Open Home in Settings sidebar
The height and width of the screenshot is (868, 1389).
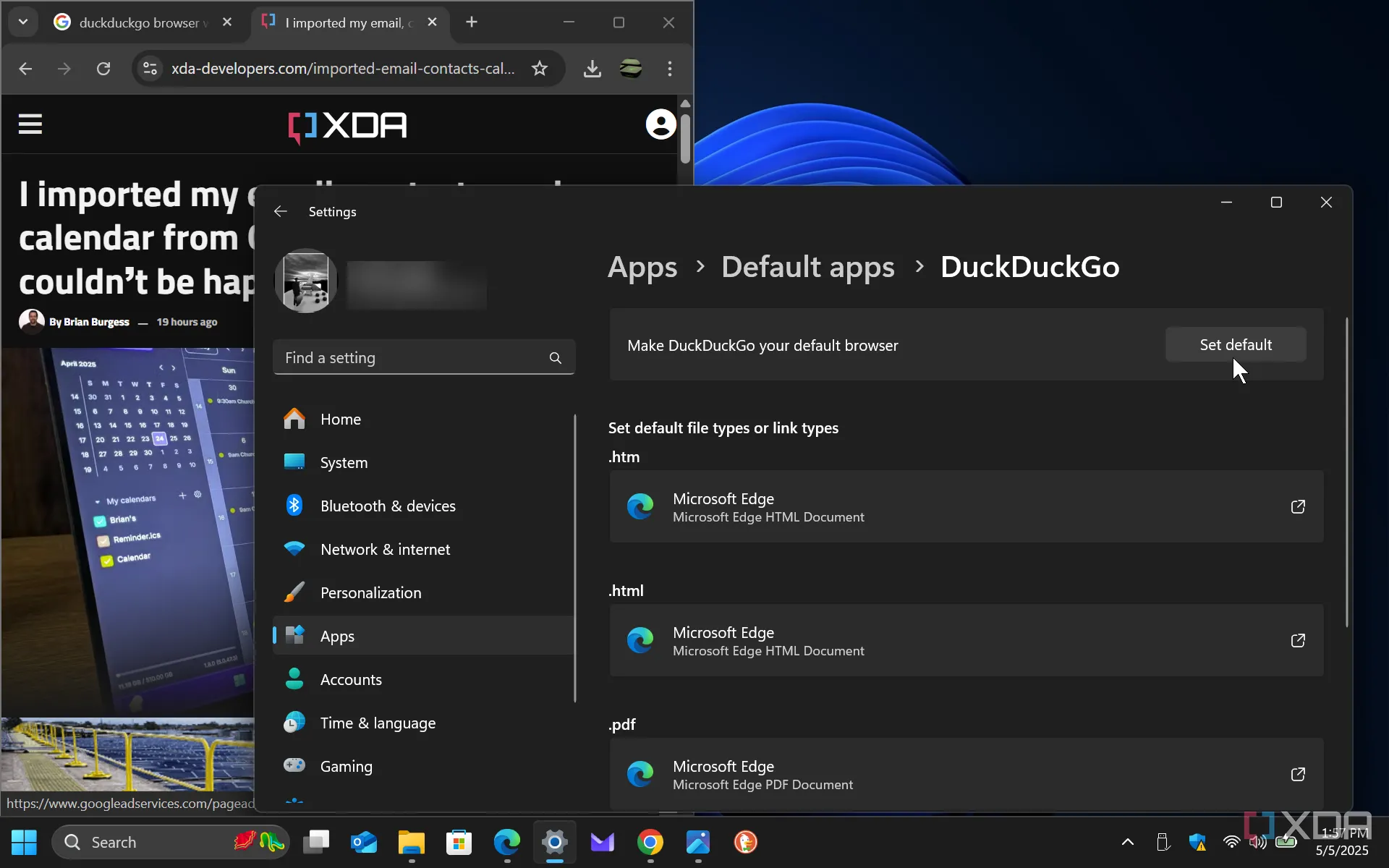point(424,419)
